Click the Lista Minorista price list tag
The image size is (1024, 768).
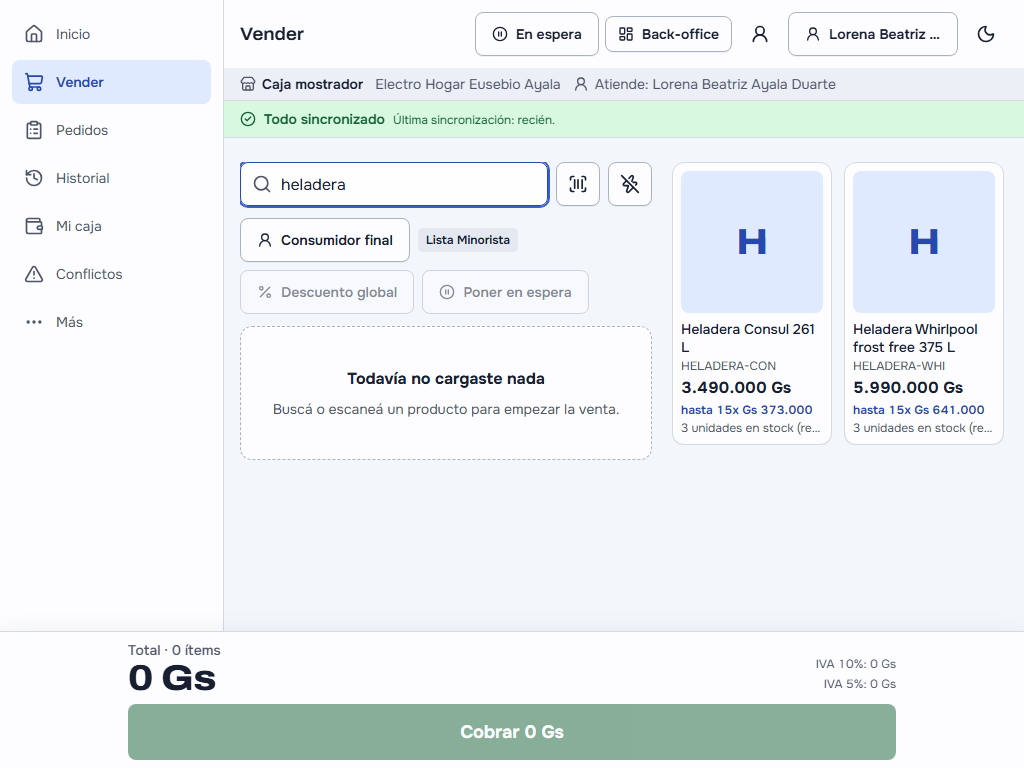pos(468,240)
